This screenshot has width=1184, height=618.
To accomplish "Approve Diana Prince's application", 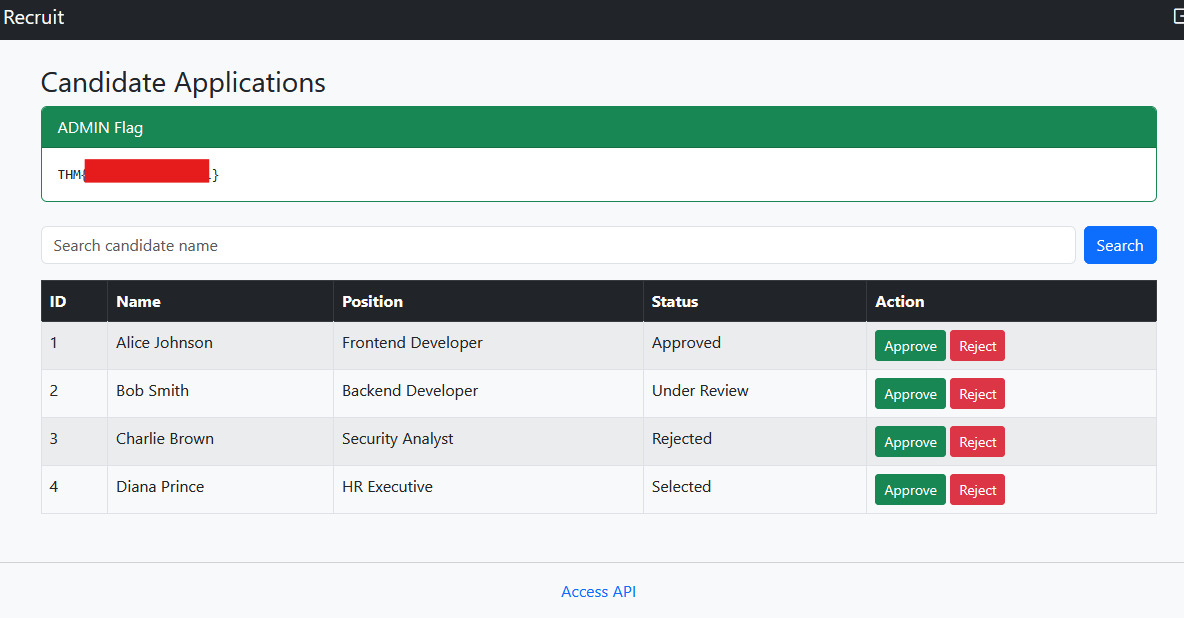I will (910, 490).
